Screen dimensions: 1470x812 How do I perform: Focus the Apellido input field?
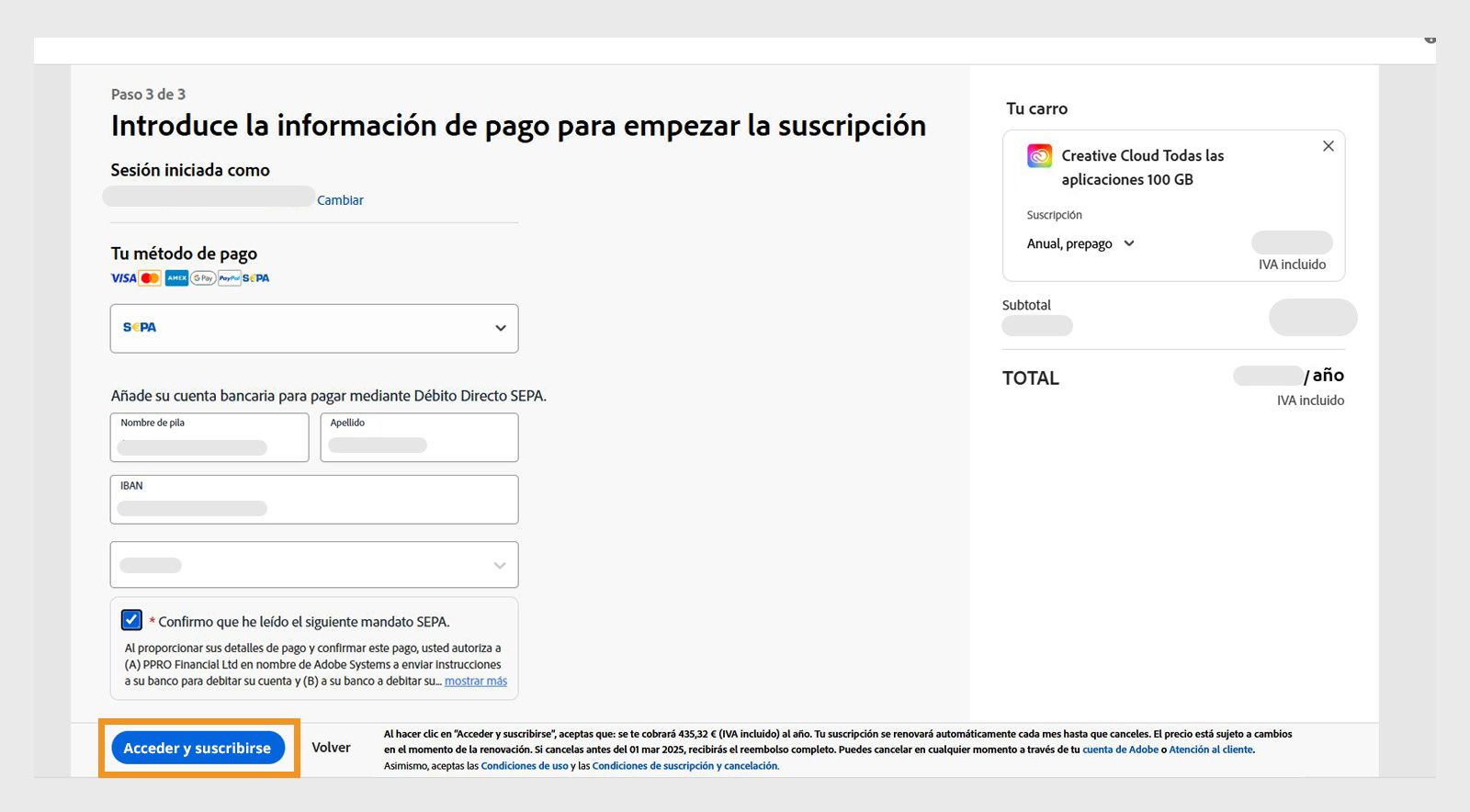[x=419, y=437]
